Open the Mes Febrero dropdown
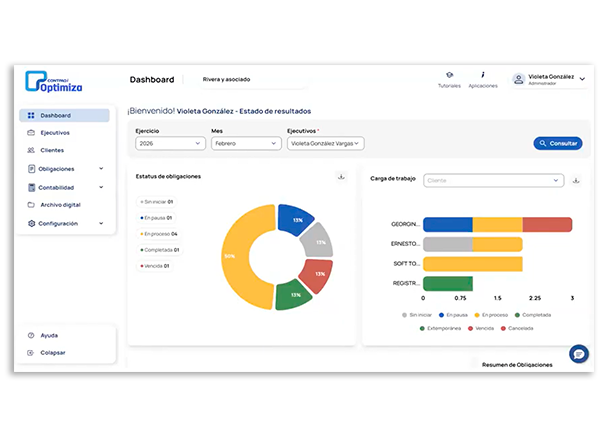 pos(246,143)
